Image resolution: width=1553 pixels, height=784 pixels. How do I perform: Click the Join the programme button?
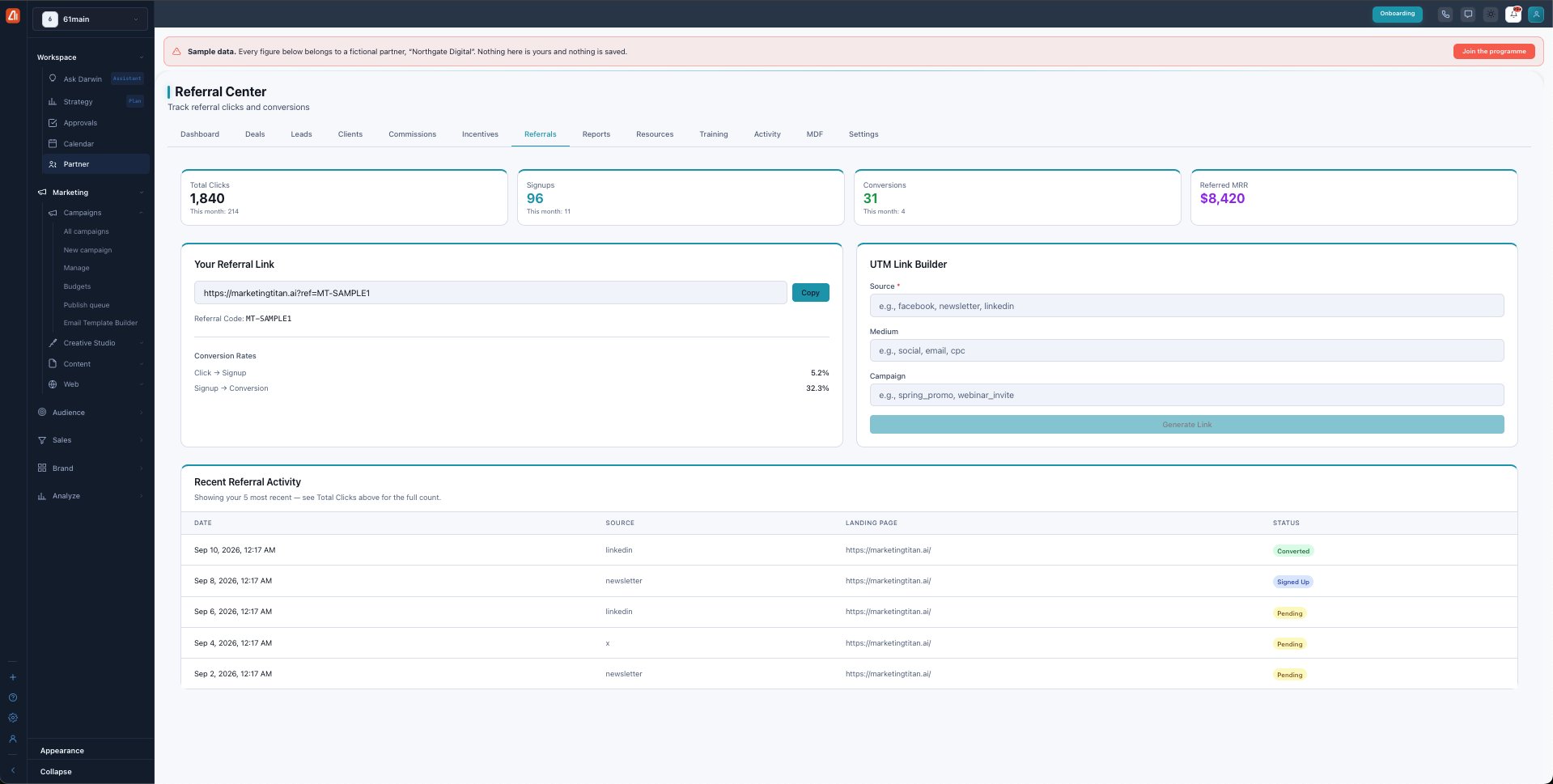click(x=1494, y=51)
